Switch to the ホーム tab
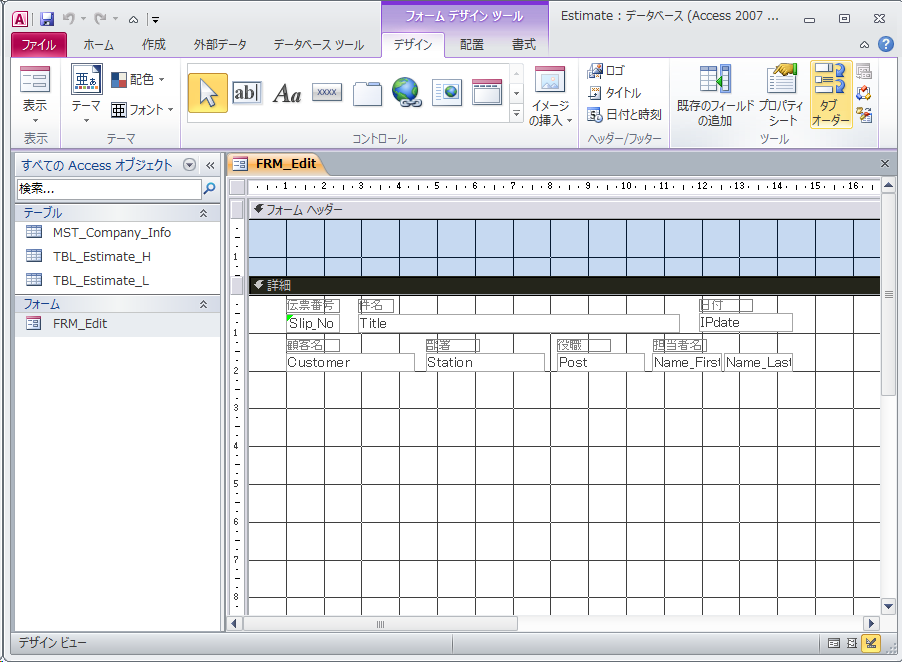 point(98,44)
